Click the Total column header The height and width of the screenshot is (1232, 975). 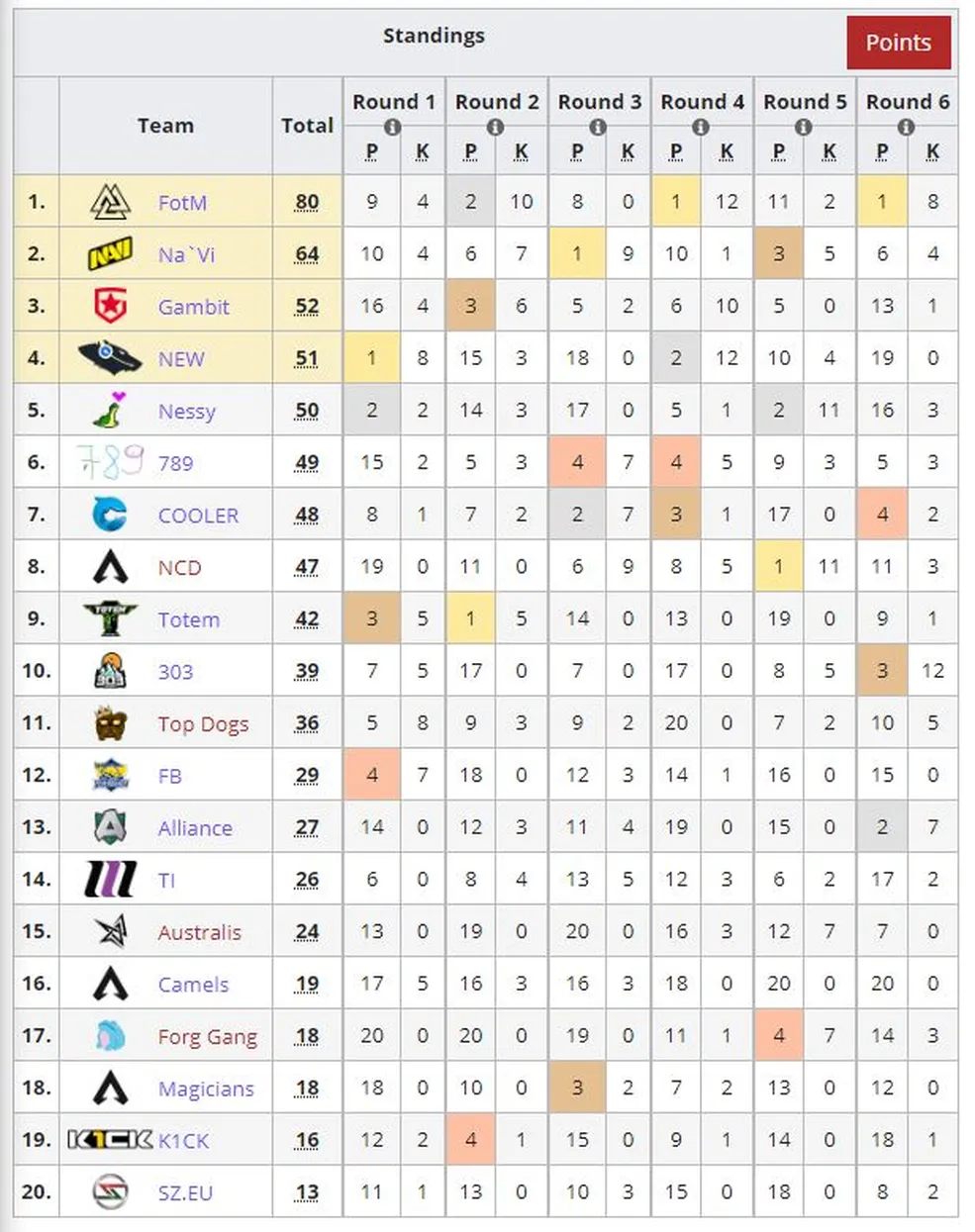point(307,126)
